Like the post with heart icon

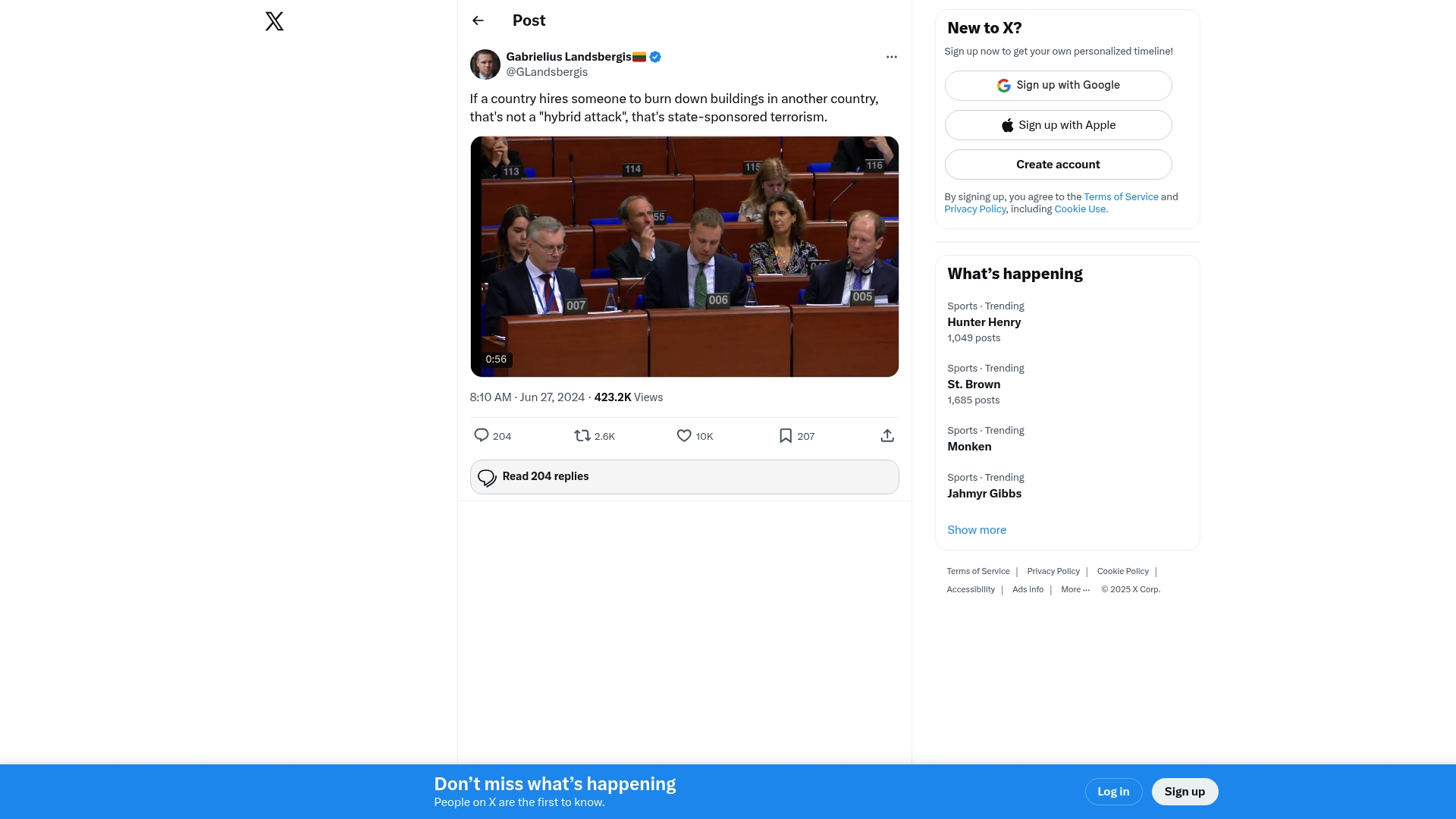coord(684,435)
